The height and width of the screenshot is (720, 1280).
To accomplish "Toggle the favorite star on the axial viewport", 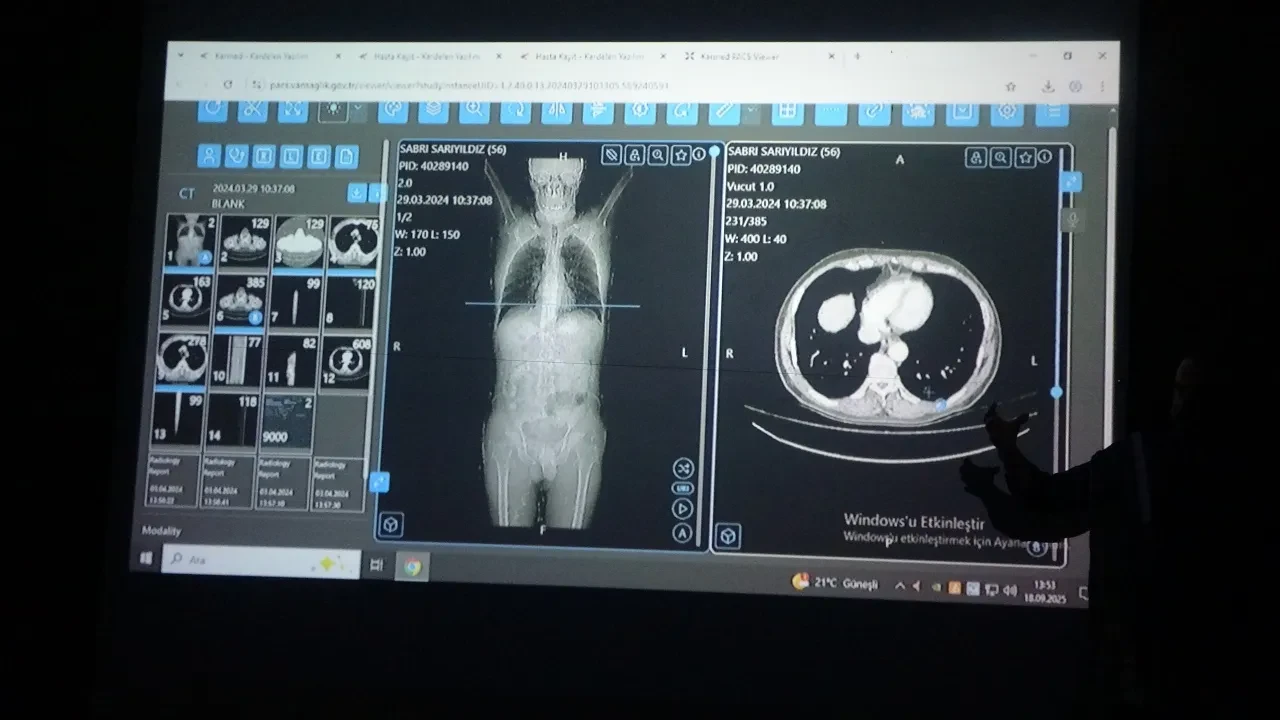I will 1023,157.
